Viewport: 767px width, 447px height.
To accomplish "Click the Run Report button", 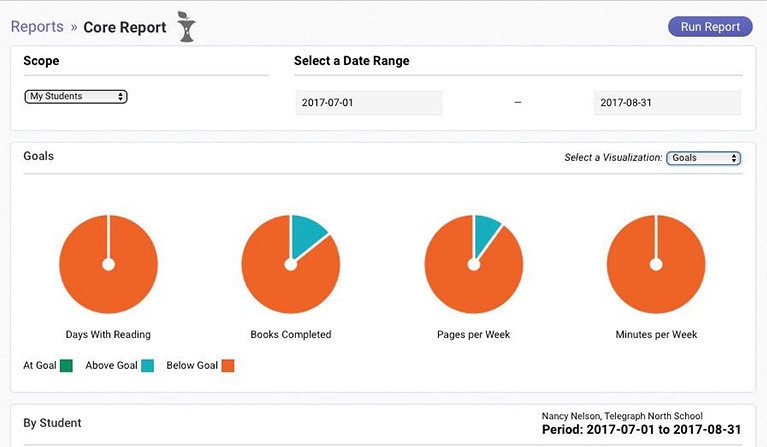I will (710, 27).
